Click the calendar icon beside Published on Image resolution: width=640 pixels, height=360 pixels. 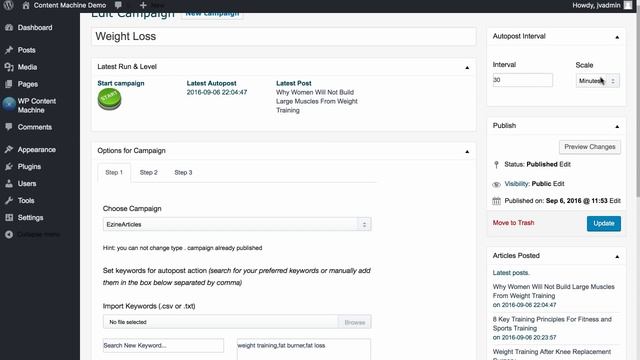(496, 201)
